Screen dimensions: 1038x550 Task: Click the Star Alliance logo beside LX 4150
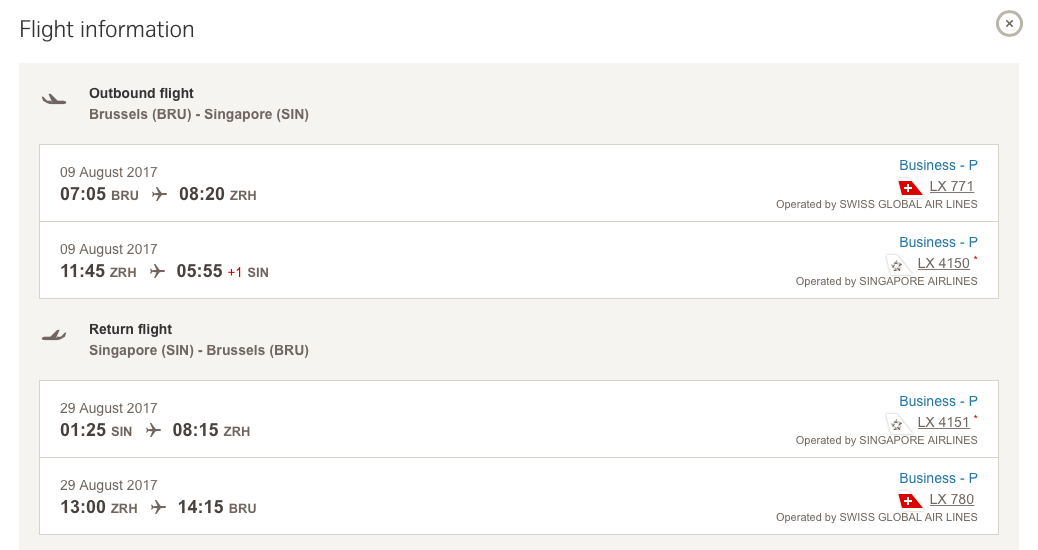click(x=898, y=264)
